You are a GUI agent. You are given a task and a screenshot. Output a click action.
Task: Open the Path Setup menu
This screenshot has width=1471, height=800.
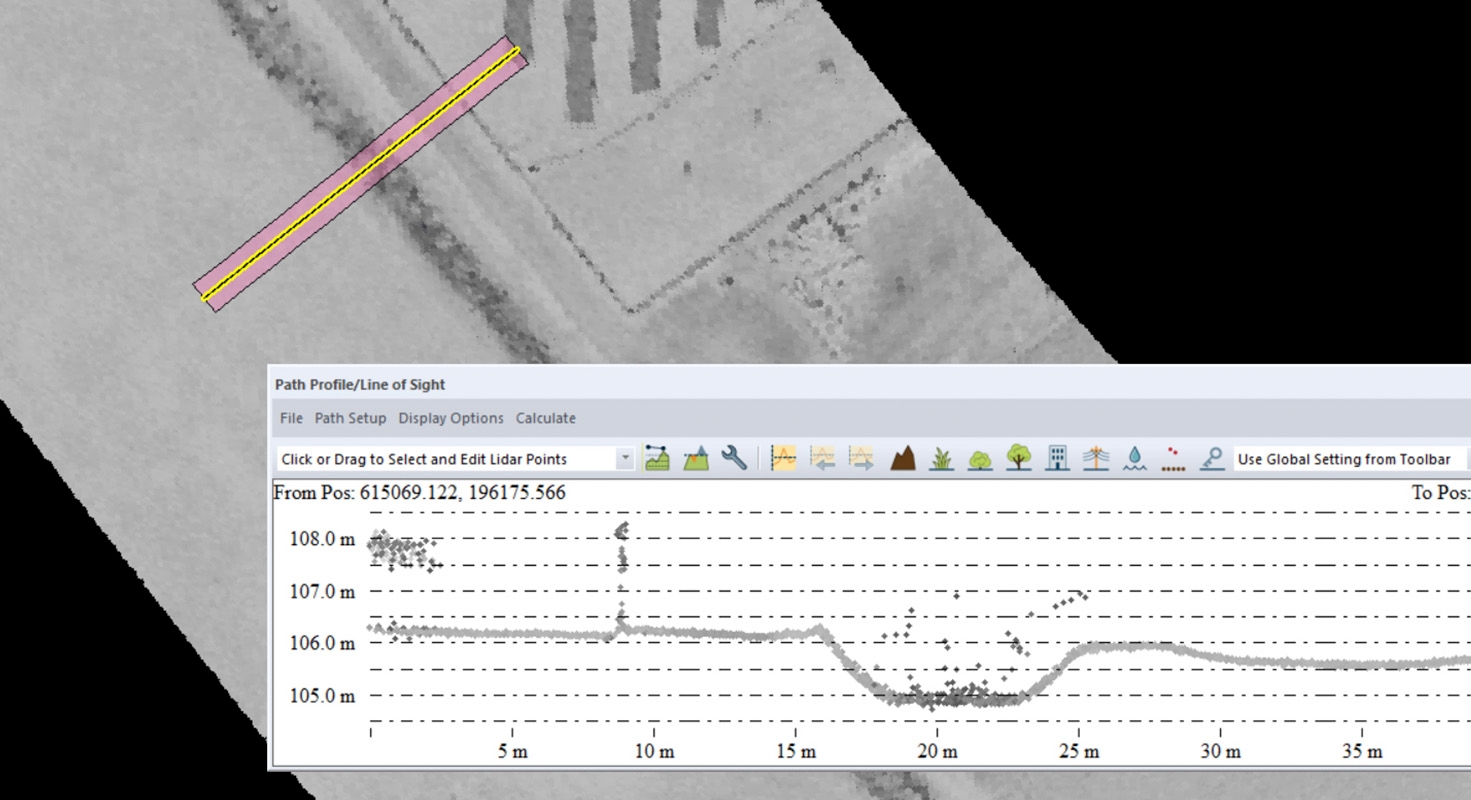click(350, 418)
